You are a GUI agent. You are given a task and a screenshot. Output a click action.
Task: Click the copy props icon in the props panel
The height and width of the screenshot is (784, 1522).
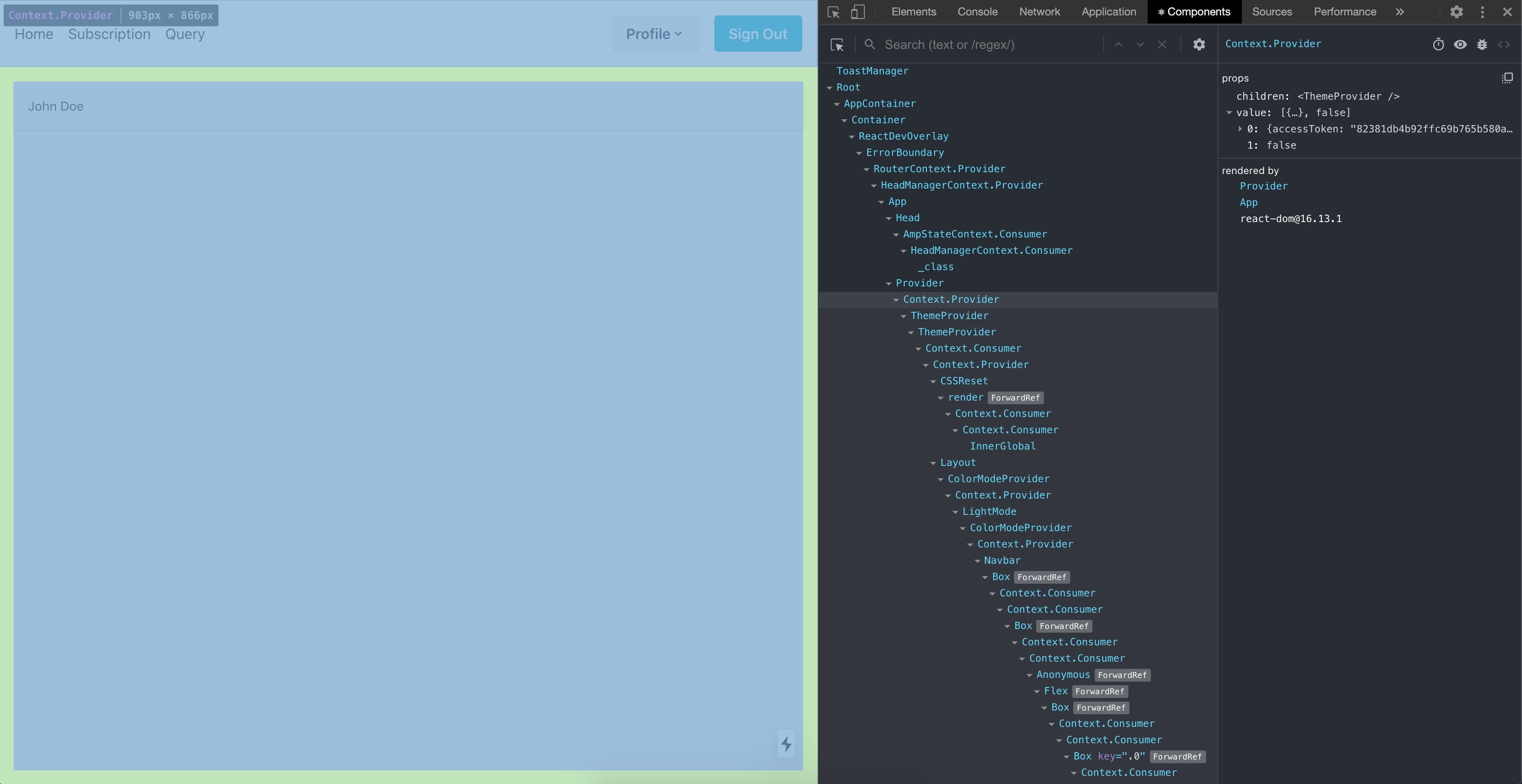pyautogui.click(x=1507, y=77)
